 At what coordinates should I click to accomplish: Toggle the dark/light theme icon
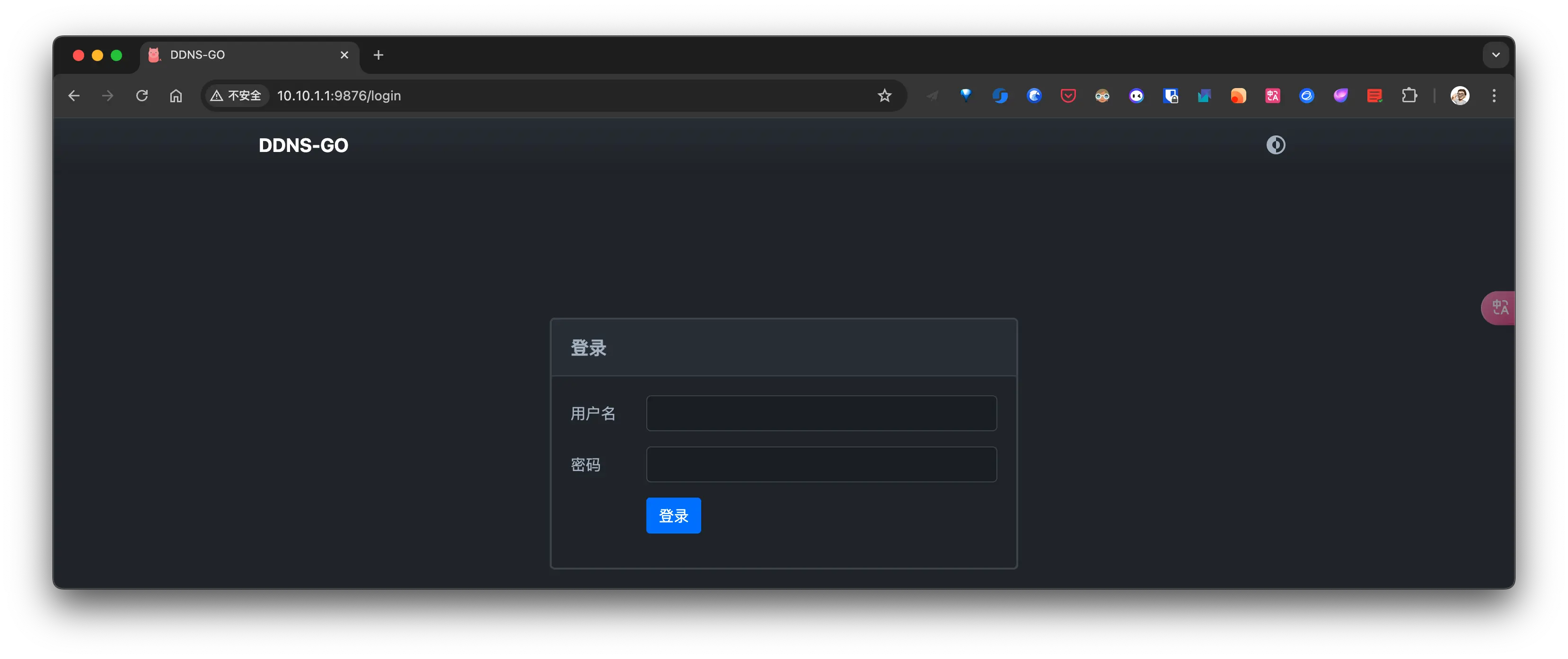pos(1275,145)
